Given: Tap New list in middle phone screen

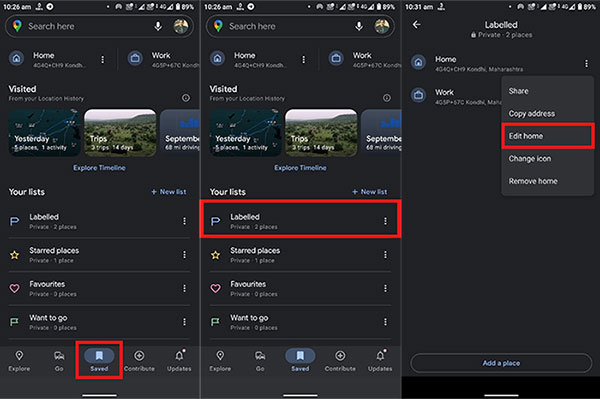Looking at the screenshot, I should 370,192.
